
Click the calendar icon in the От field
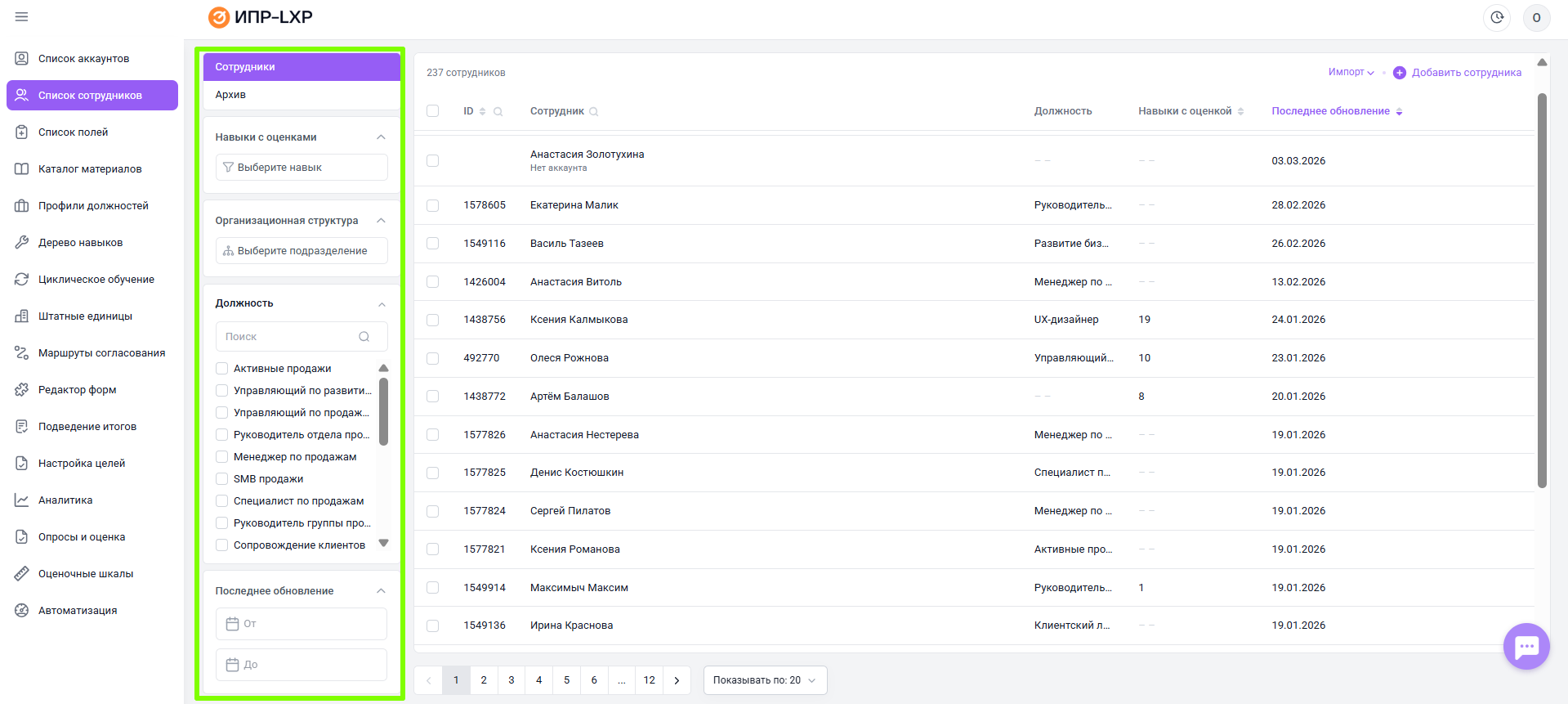232,624
